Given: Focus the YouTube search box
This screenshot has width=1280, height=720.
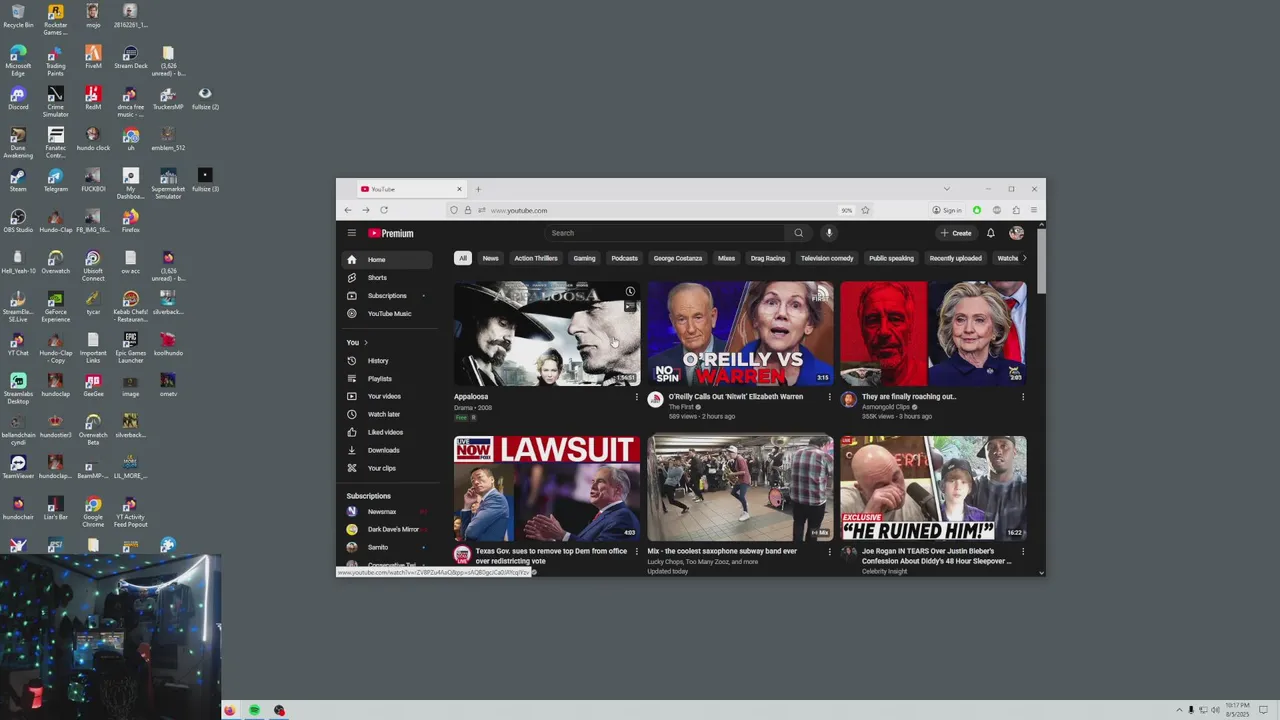Looking at the screenshot, I should [x=665, y=233].
